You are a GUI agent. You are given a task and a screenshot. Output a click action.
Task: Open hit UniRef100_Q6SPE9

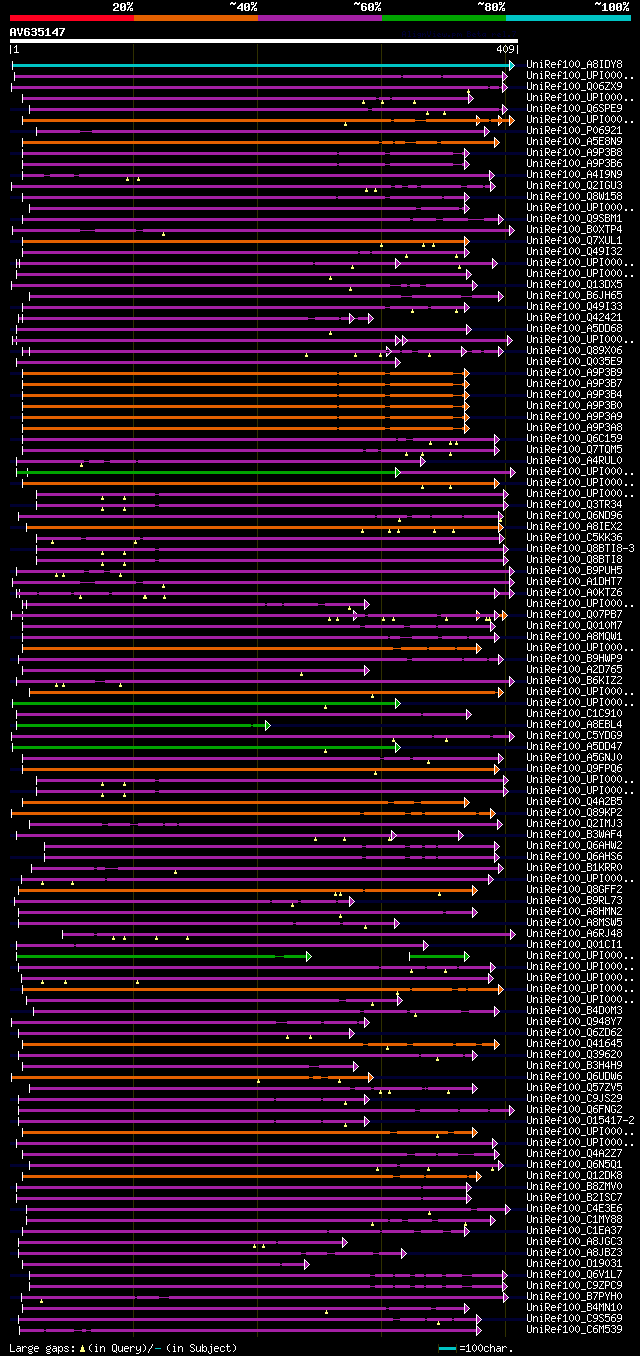coord(576,109)
